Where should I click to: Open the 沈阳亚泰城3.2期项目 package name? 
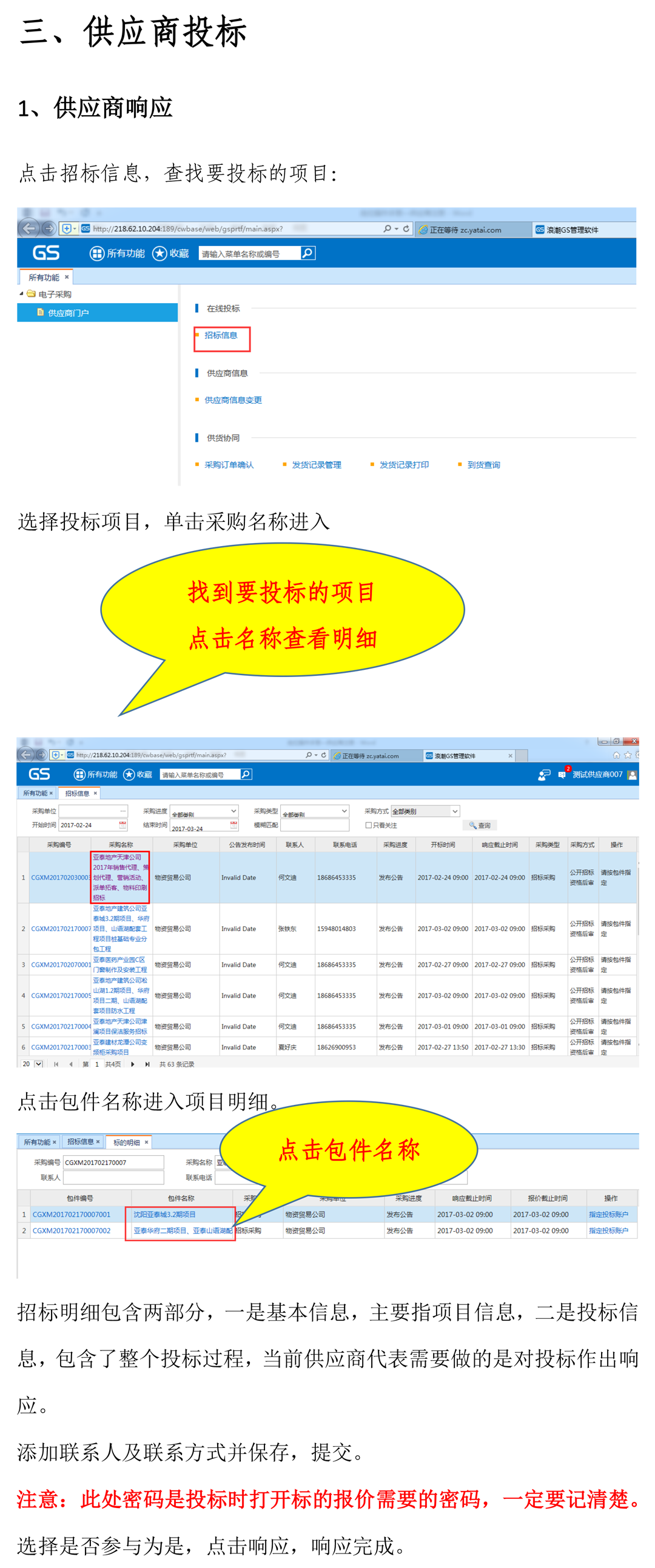(x=164, y=1215)
